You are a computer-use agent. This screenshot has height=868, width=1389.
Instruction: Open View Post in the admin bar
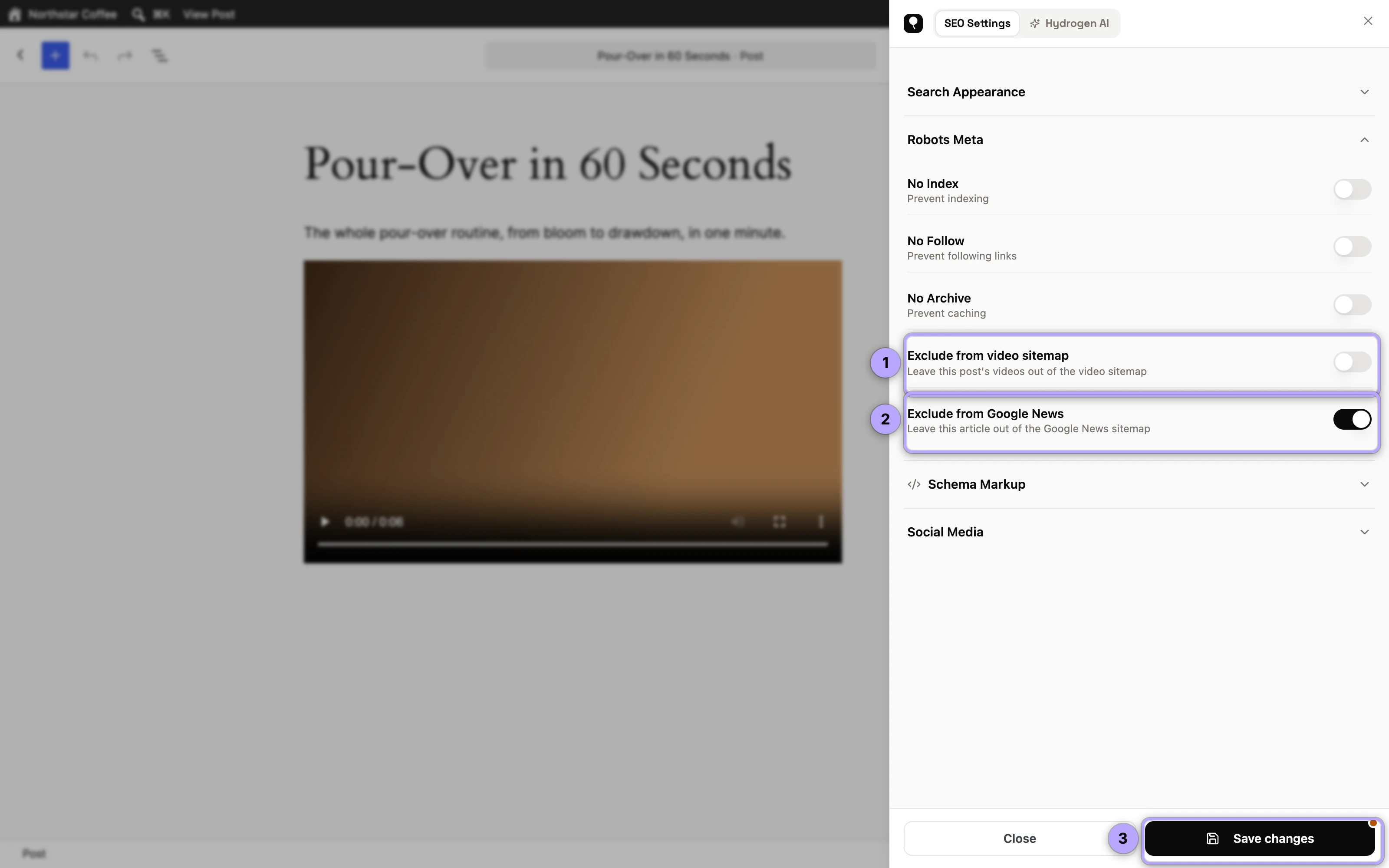209,14
